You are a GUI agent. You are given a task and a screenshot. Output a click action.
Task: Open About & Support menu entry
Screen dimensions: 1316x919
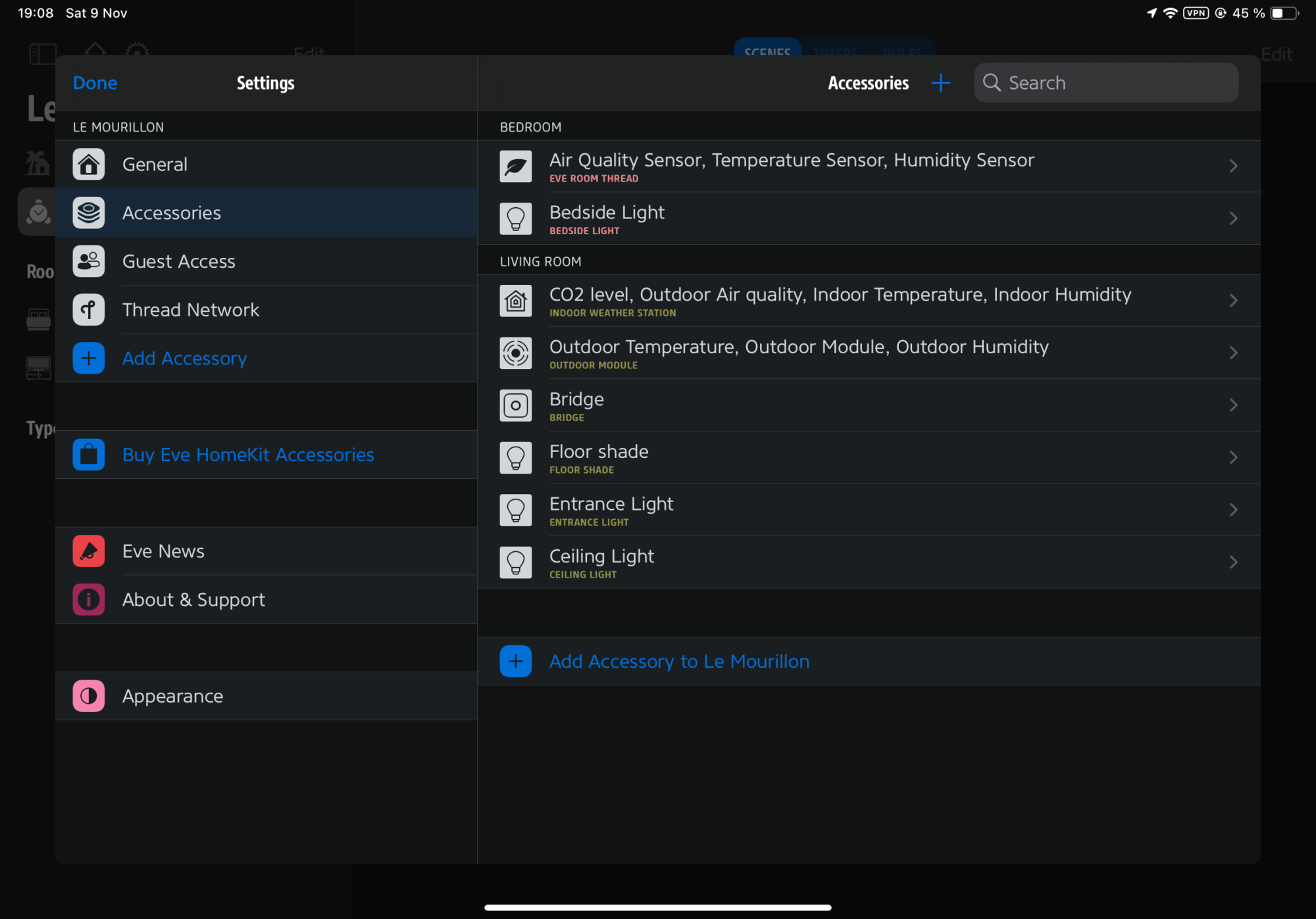point(193,600)
